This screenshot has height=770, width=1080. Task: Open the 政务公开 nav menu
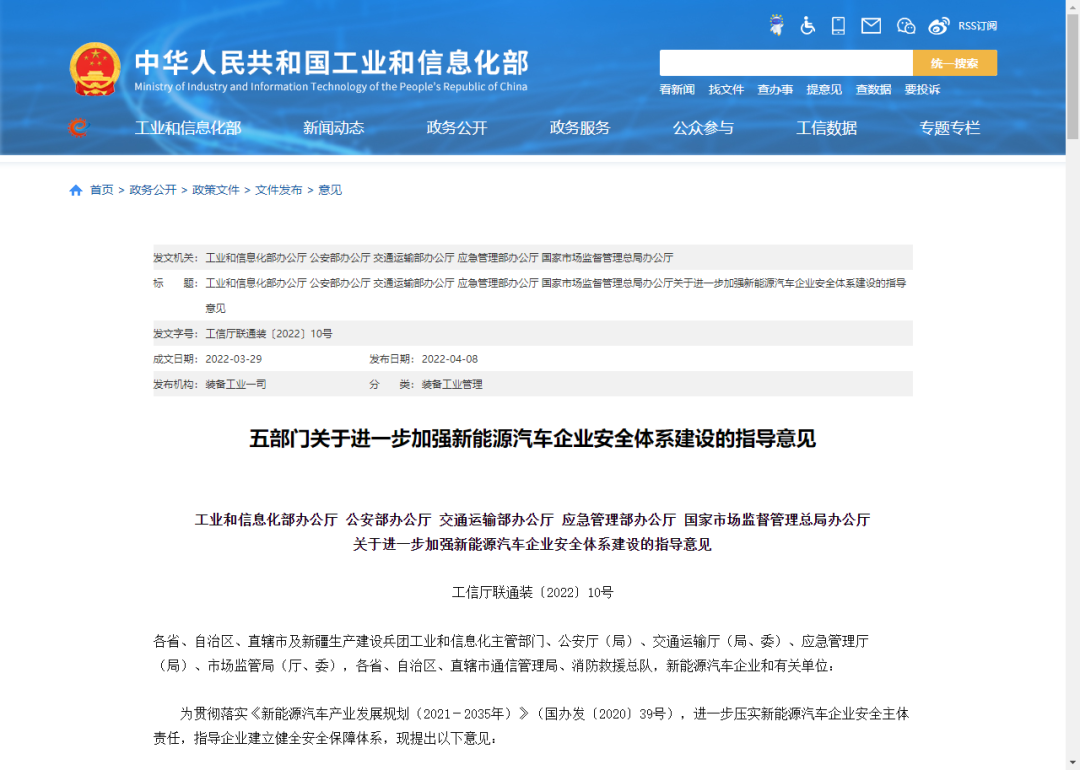click(x=457, y=128)
